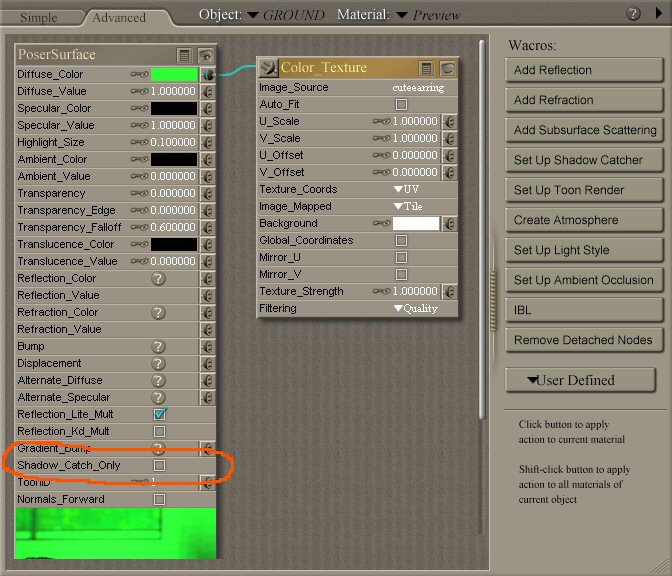Open the Object dropdown showing GROUND
The height and width of the screenshot is (576, 672).
click(x=286, y=15)
